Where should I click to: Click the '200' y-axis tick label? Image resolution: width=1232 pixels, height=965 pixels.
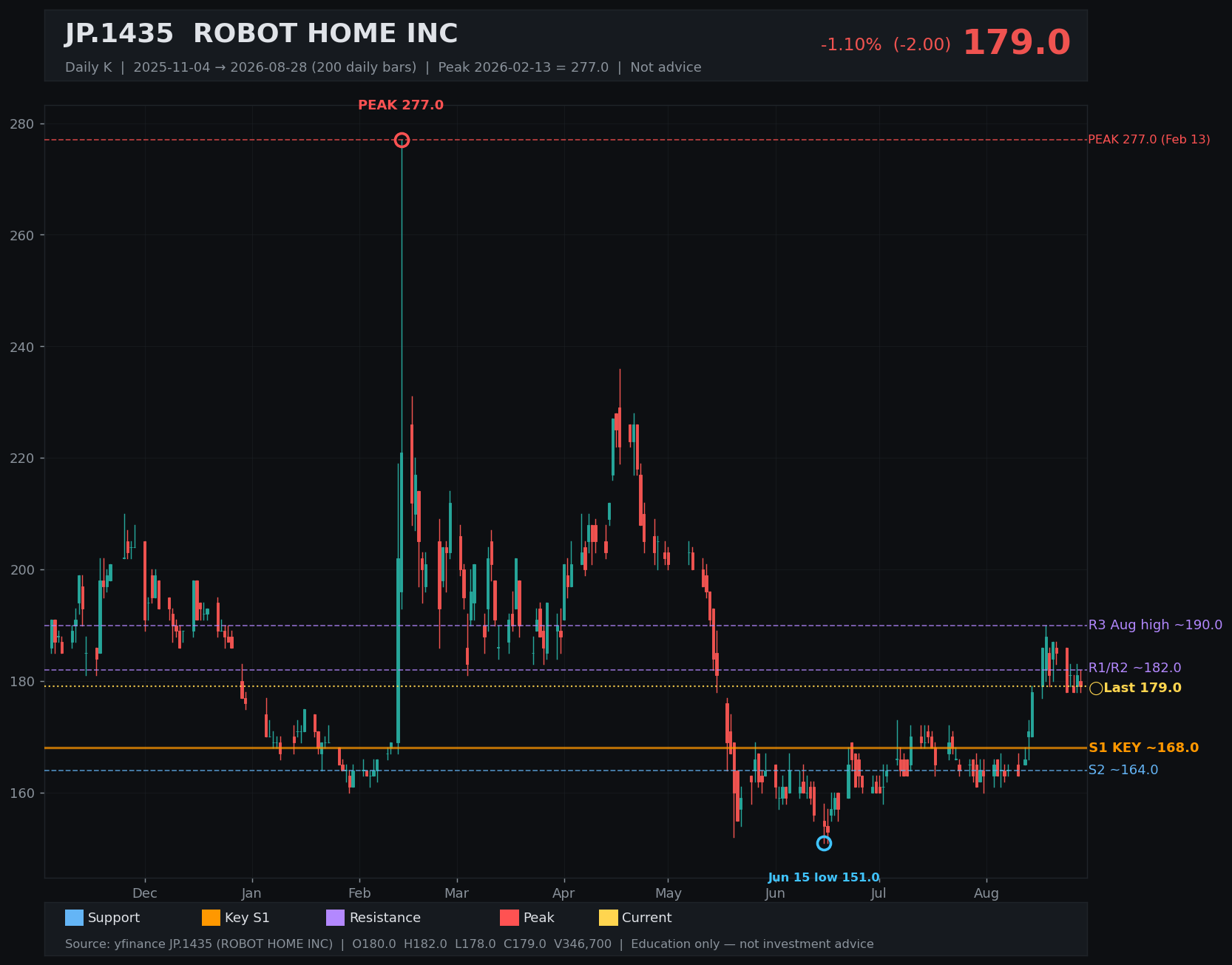click(23, 570)
